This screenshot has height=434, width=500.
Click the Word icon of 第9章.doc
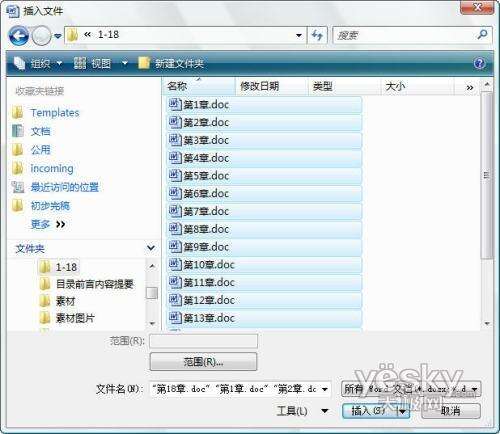pyautogui.click(x=175, y=246)
